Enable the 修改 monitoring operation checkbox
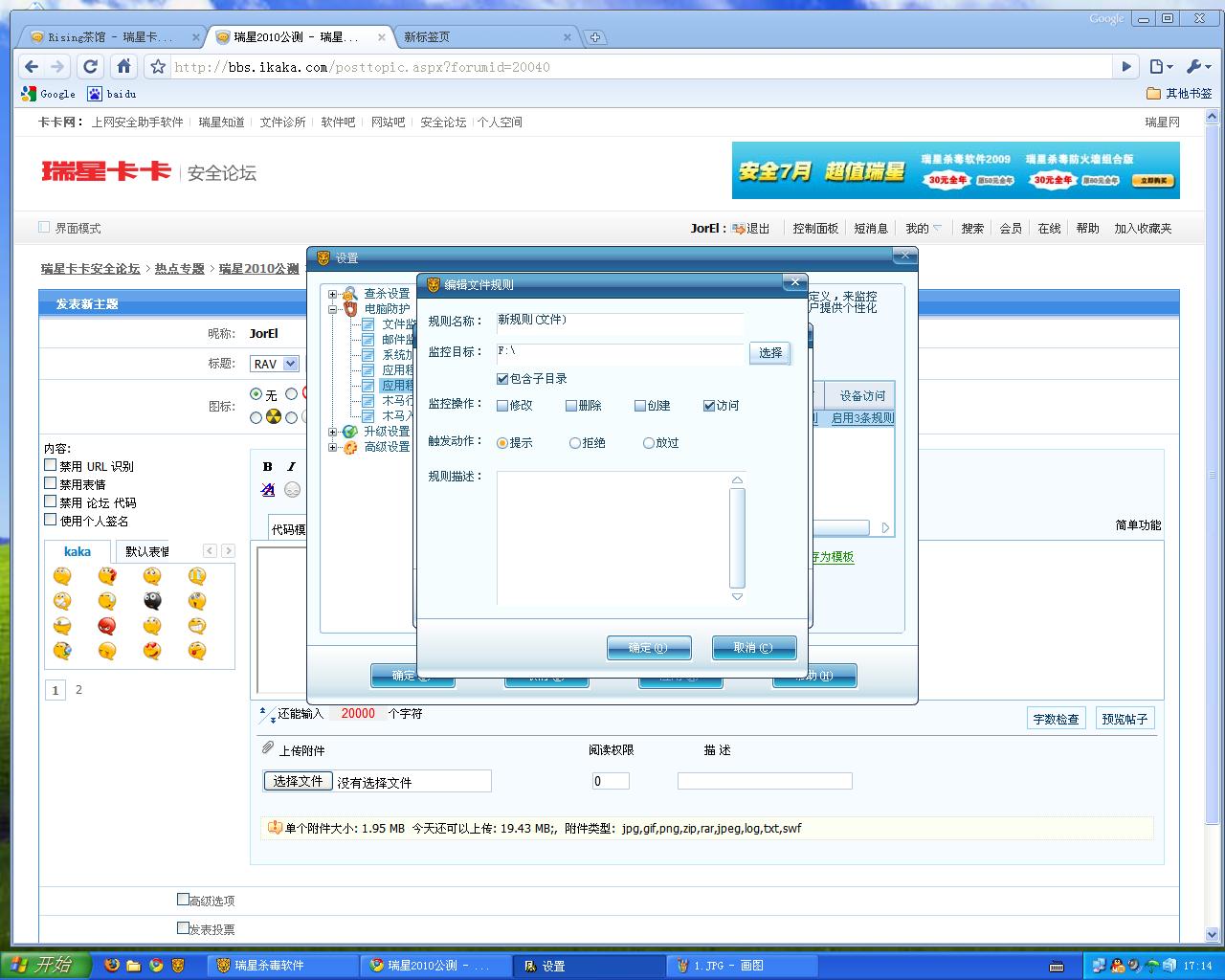Viewport: 1225px width, 980px height. click(x=502, y=406)
